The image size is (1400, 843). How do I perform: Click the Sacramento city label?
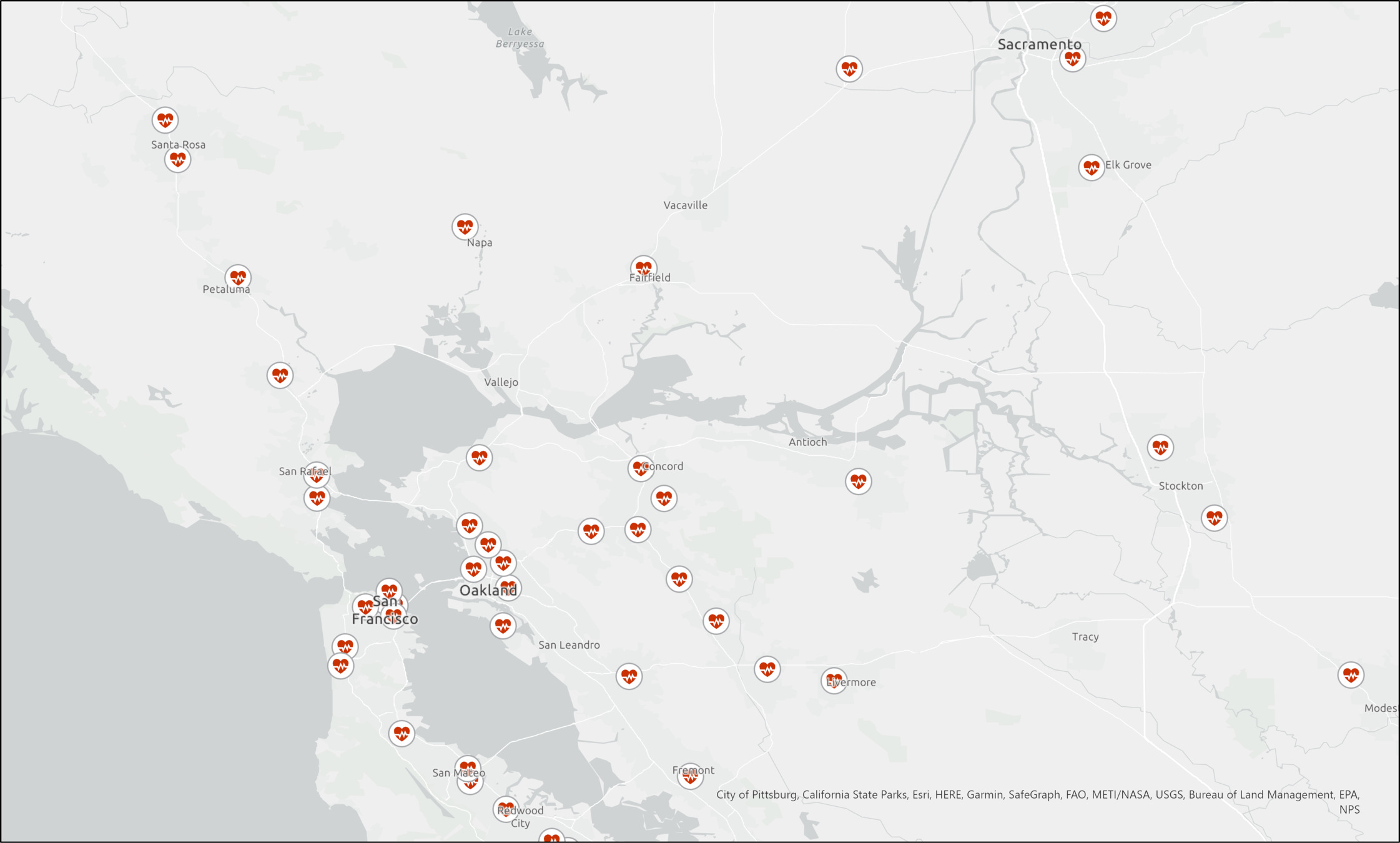1039,44
